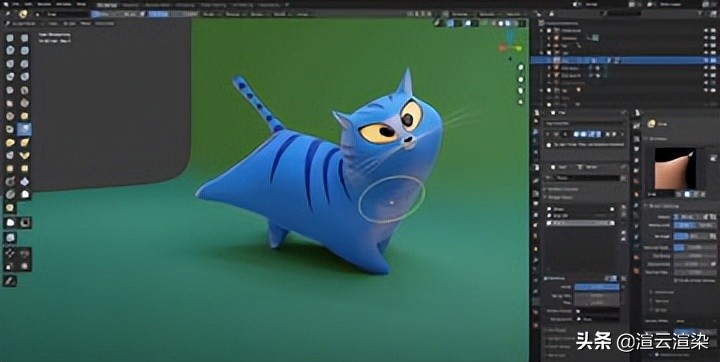This screenshot has width=720, height=362.
Task: Toggle perspective/orthographic view button
Action: (x=521, y=102)
